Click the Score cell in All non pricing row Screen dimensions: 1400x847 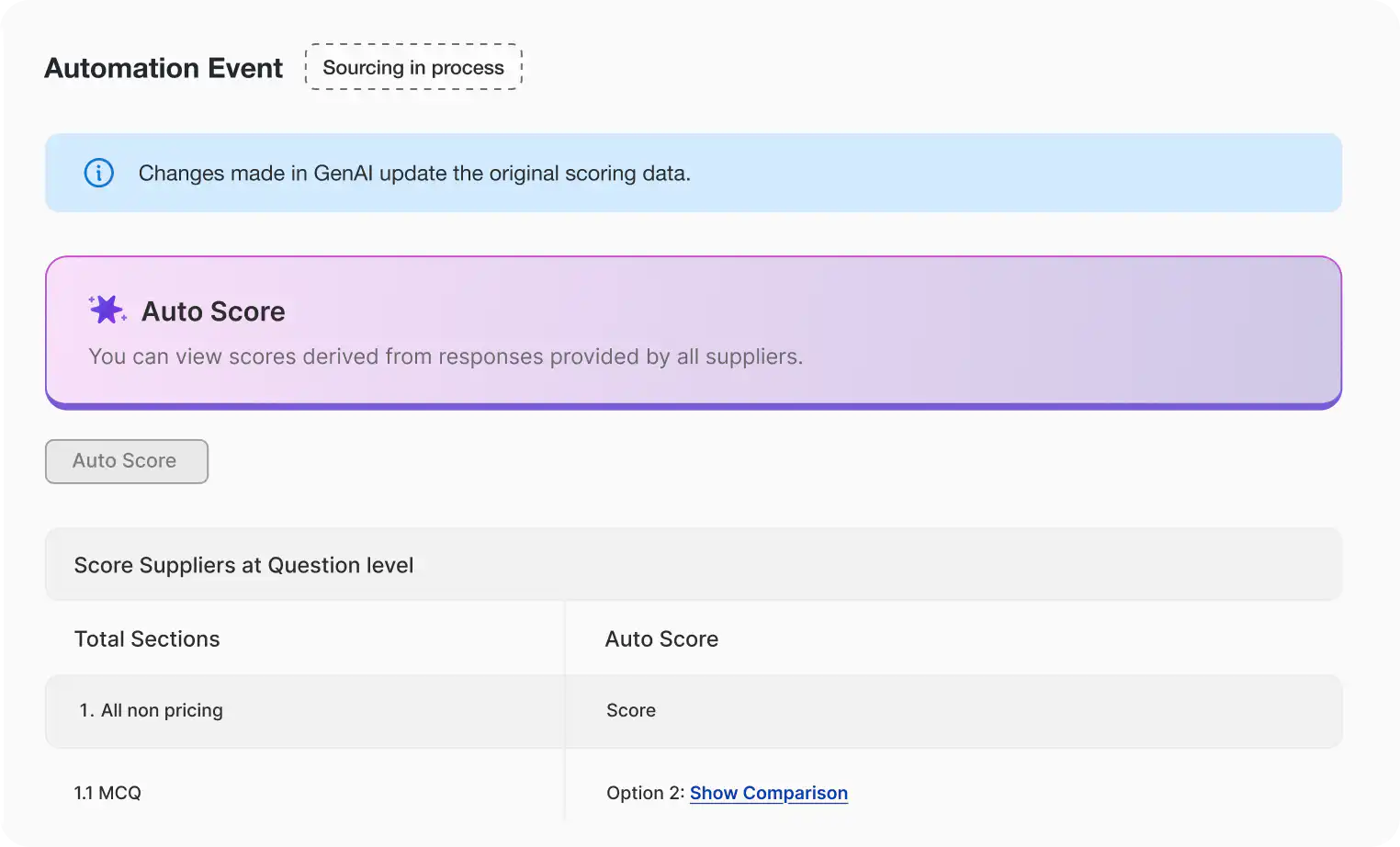point(631,711)
